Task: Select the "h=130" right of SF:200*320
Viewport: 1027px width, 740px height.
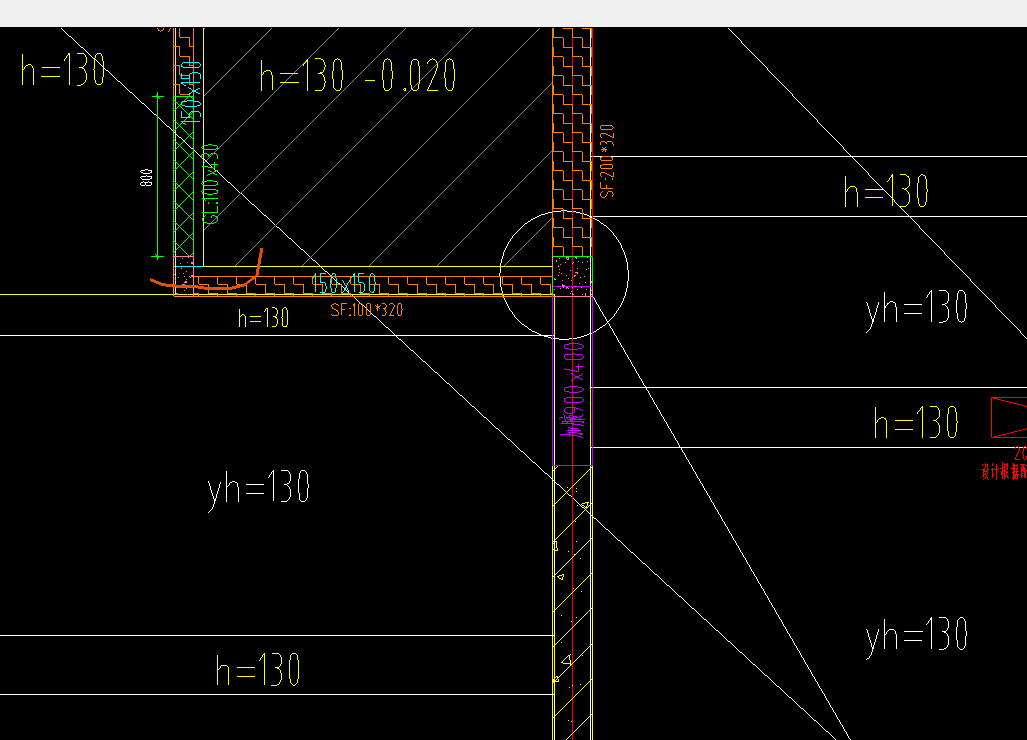Action: click(886, 191)
